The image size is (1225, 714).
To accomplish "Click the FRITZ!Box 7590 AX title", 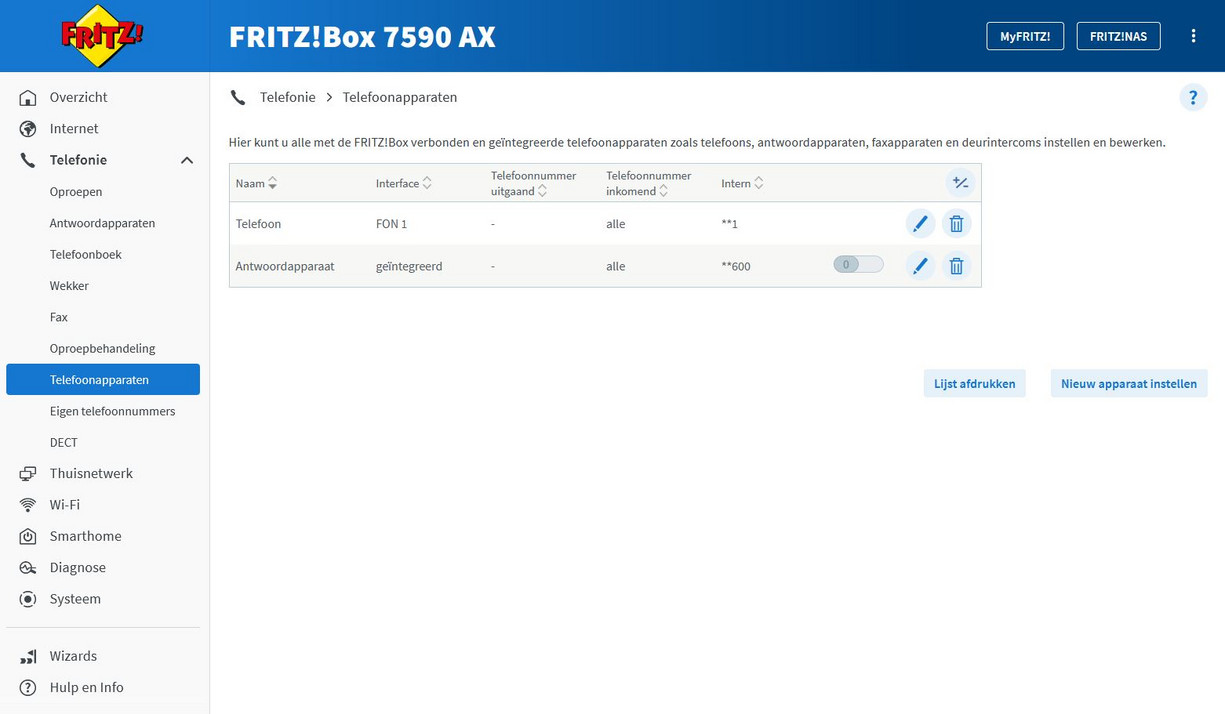I will coord(362,37).
